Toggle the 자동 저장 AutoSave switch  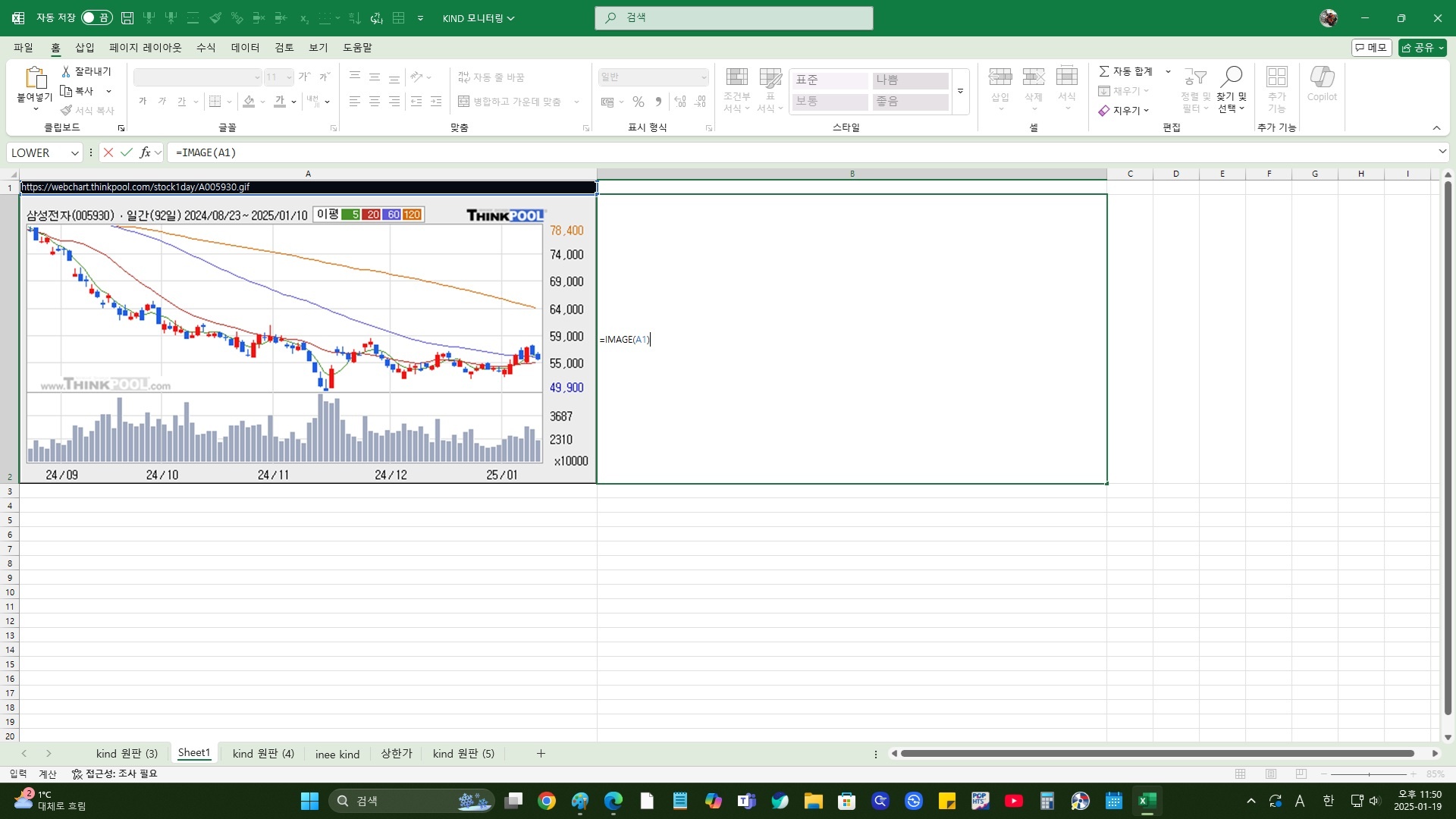coord(96,17)
